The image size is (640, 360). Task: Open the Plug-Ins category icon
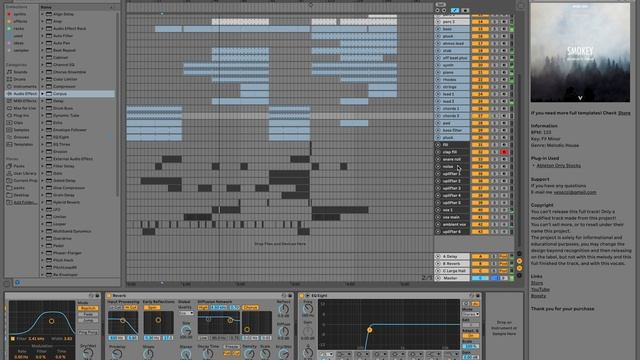tap(9, 116)
